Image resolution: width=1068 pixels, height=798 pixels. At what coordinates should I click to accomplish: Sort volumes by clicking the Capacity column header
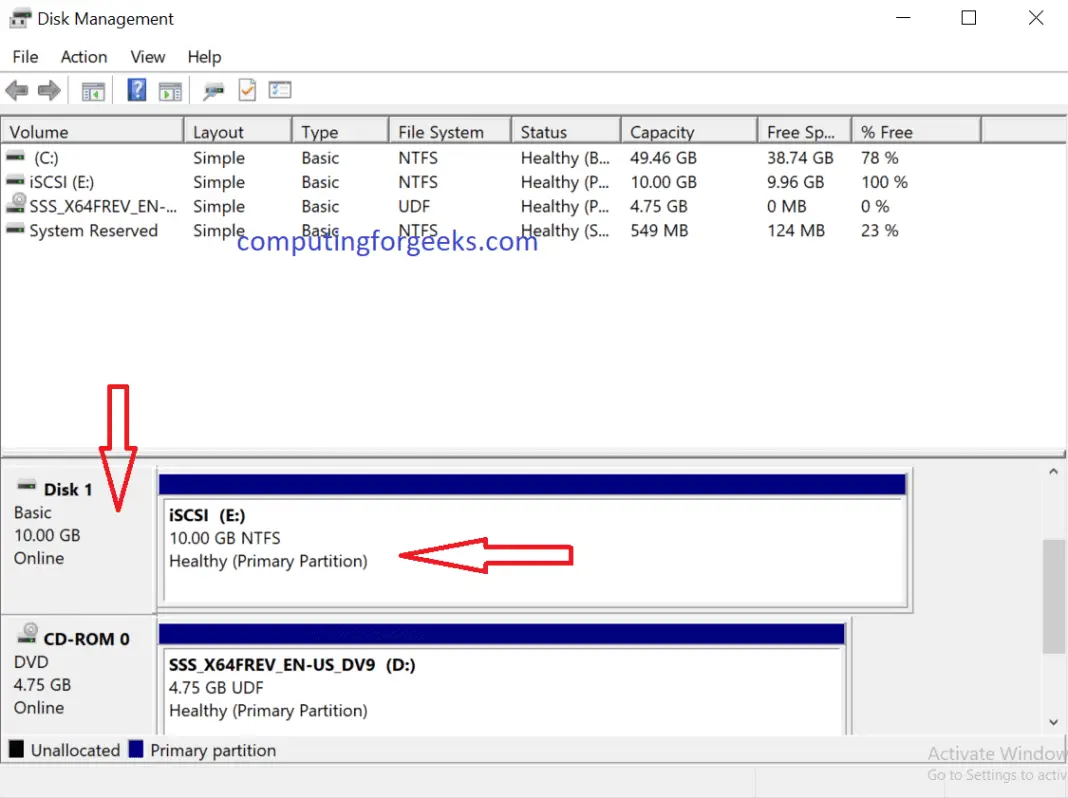pos(662,131)
